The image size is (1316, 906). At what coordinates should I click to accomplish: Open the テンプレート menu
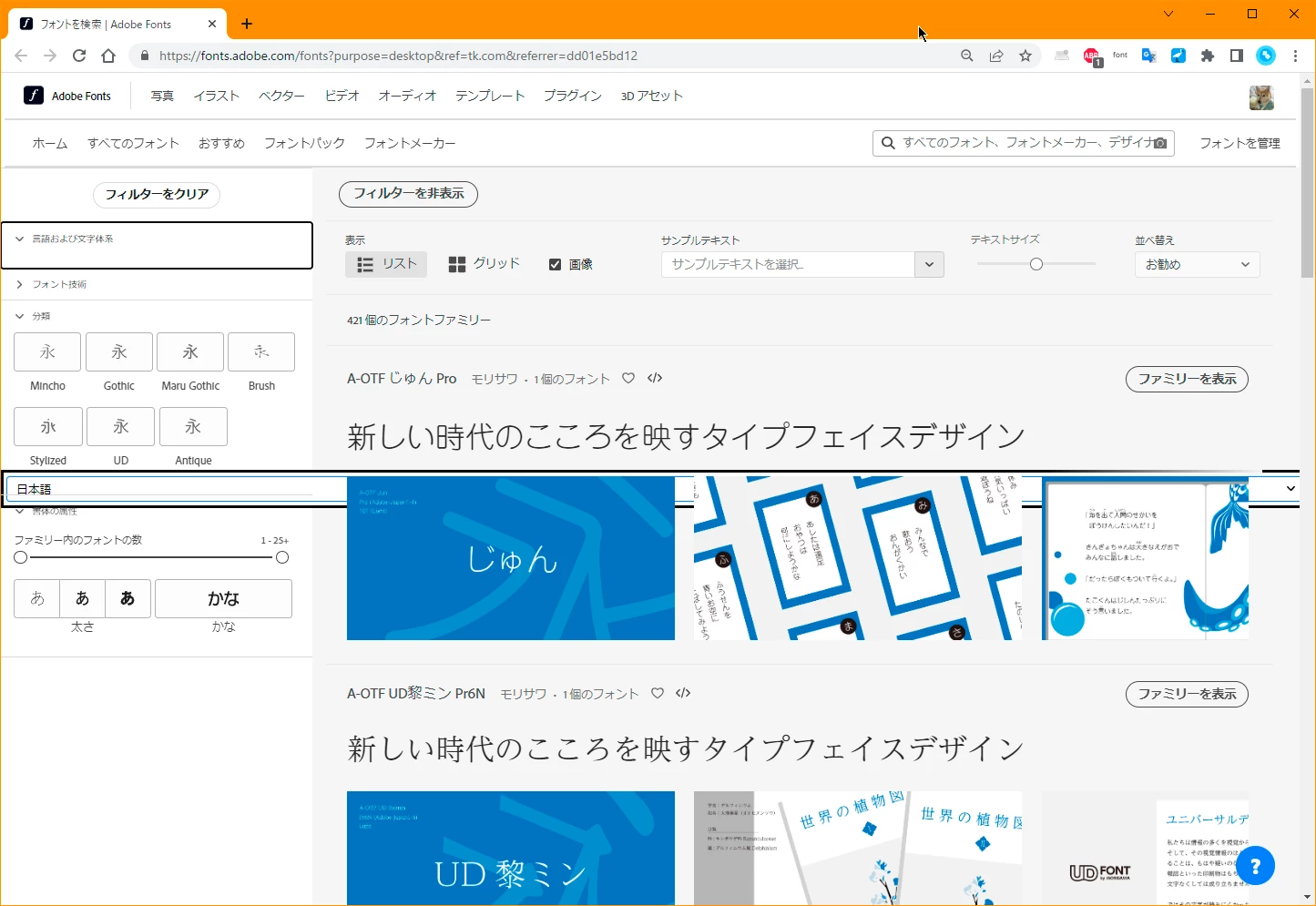coord(490,96)
